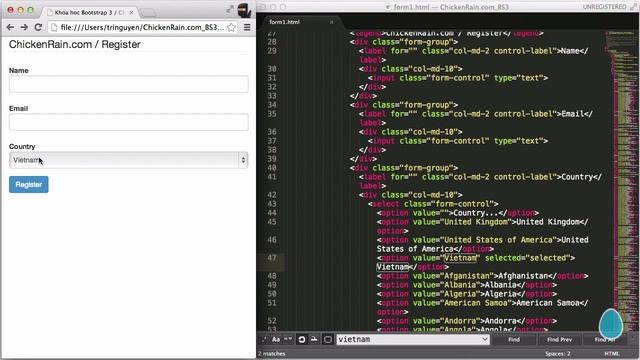Click the Chrome fullscreen arrows icon
Viewport: 640px width, 360px height.
230,9
